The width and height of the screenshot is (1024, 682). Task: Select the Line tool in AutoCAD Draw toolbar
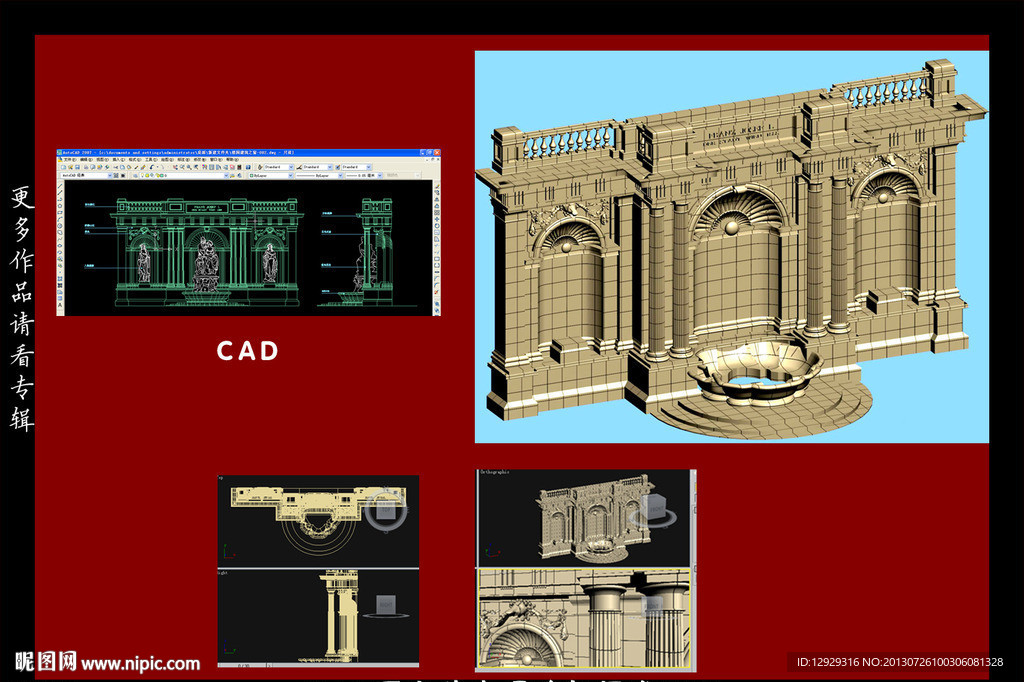60,186
